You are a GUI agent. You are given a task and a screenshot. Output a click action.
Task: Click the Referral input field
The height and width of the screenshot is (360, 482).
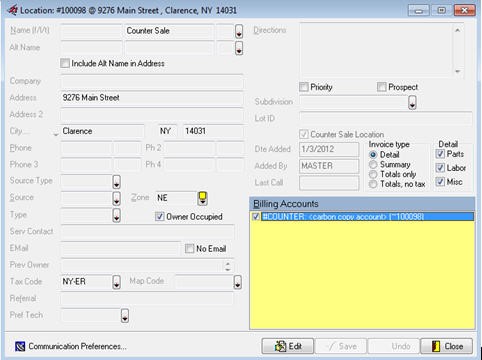(x=147, y=298)
